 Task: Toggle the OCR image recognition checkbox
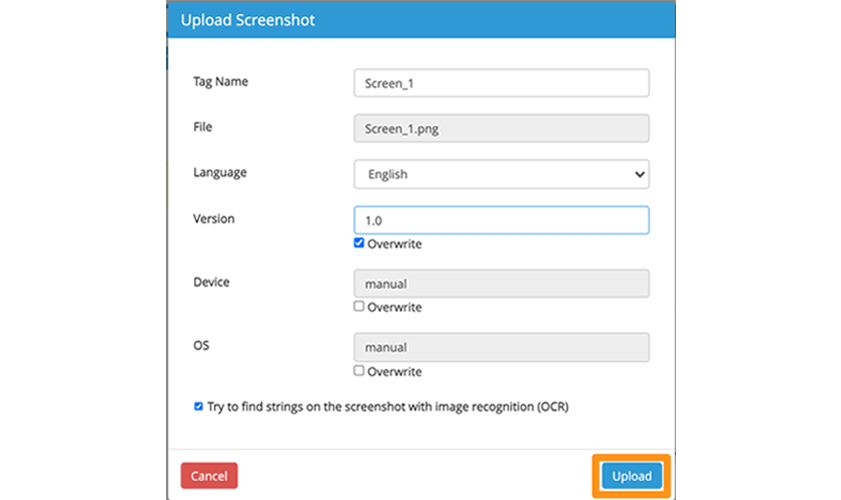(x=198, y=406)
